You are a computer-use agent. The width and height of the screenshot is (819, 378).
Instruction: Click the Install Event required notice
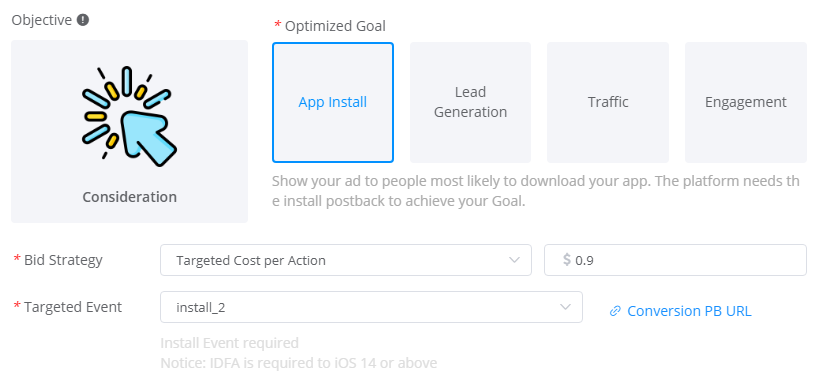tap(229, 343)
